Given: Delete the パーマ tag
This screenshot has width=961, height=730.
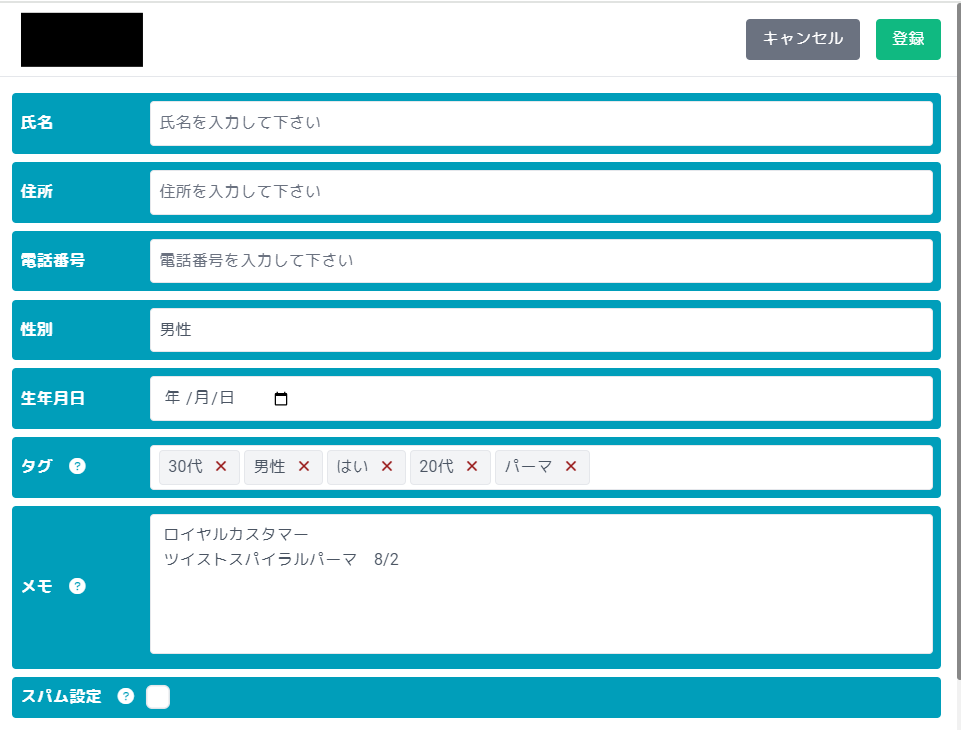Looking at the screenshot, I should pyautogui.click(x=571, y=467).
